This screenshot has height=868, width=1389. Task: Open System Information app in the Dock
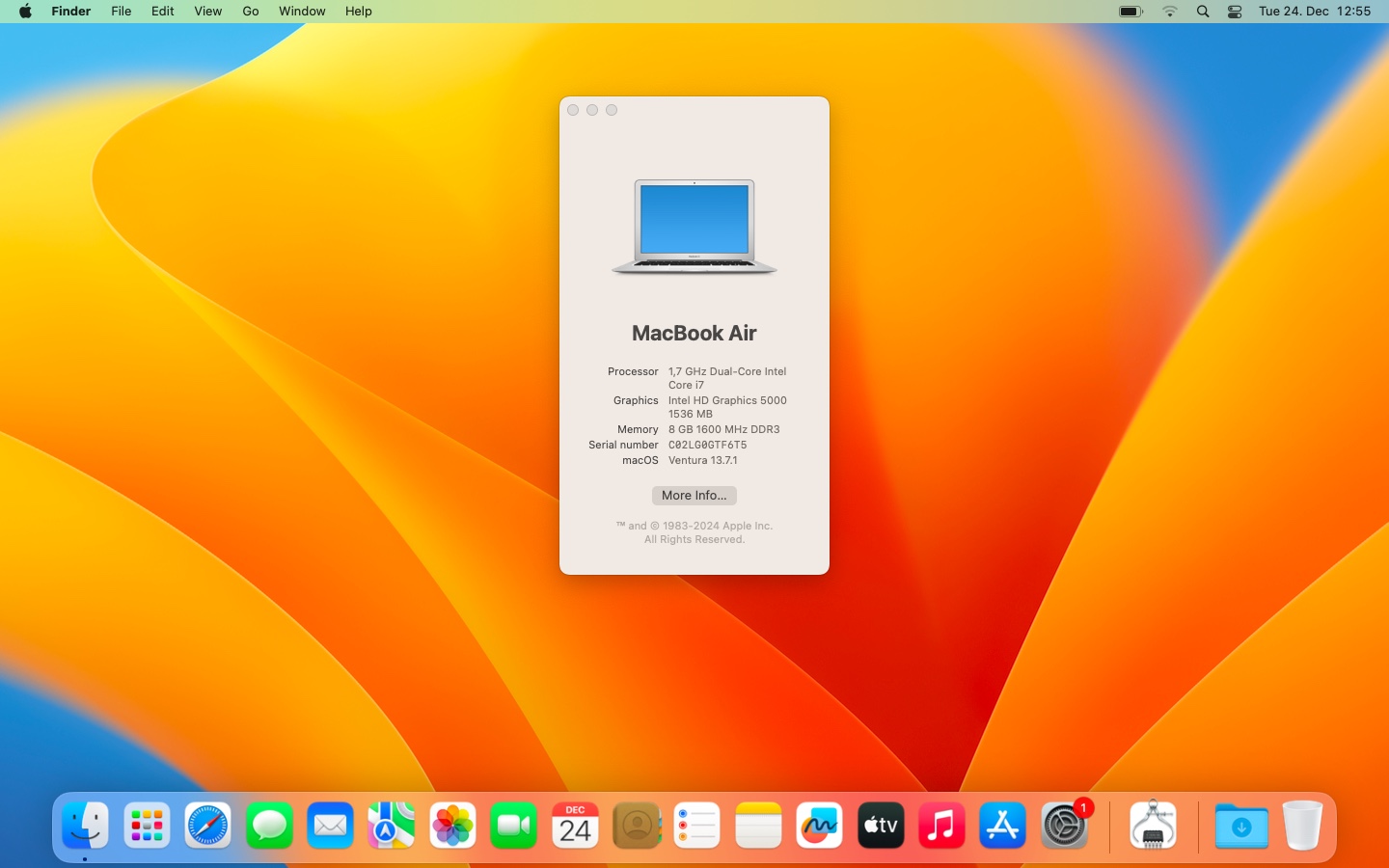click(1153, 826)
